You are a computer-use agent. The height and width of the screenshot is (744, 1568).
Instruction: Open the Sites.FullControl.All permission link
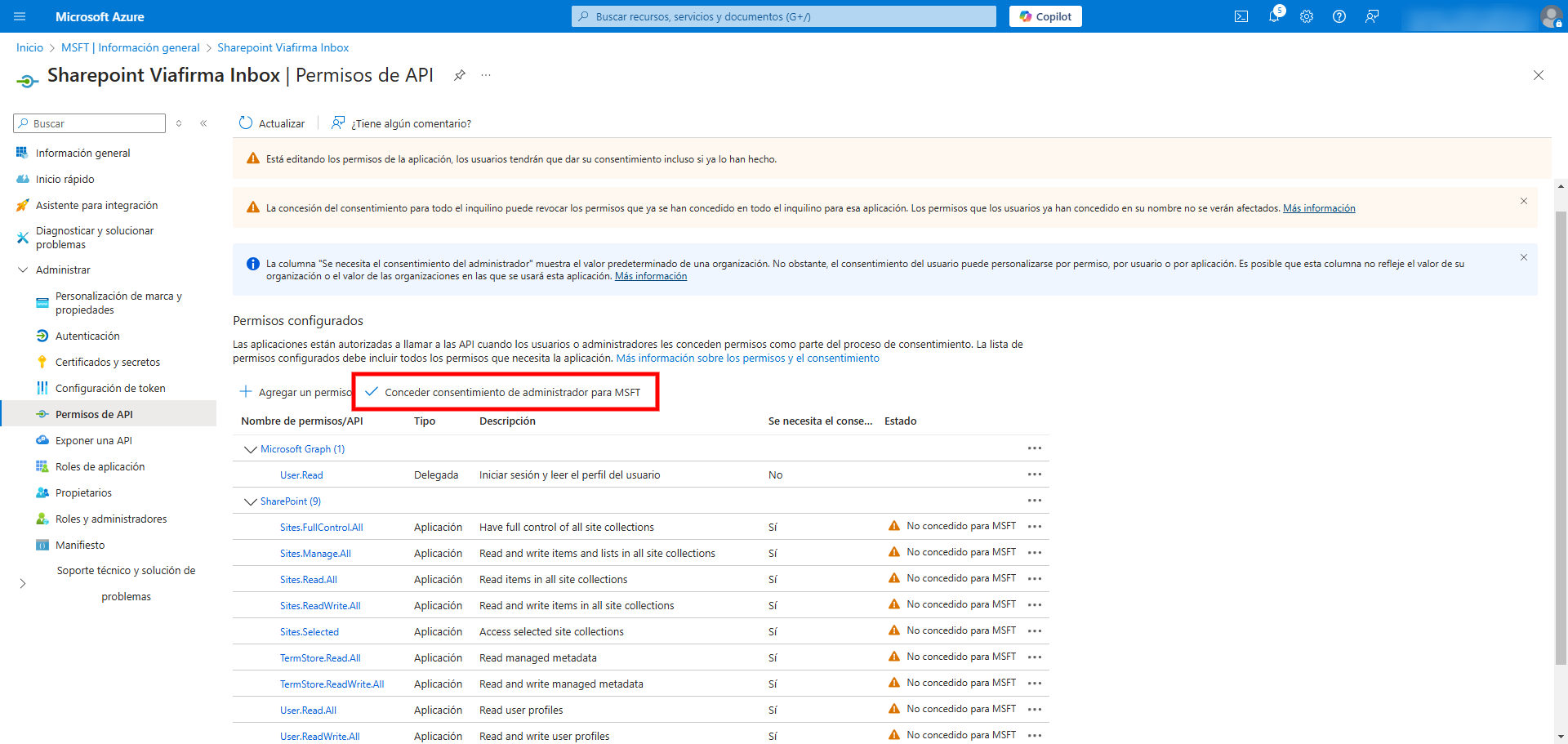click(321, 528)
